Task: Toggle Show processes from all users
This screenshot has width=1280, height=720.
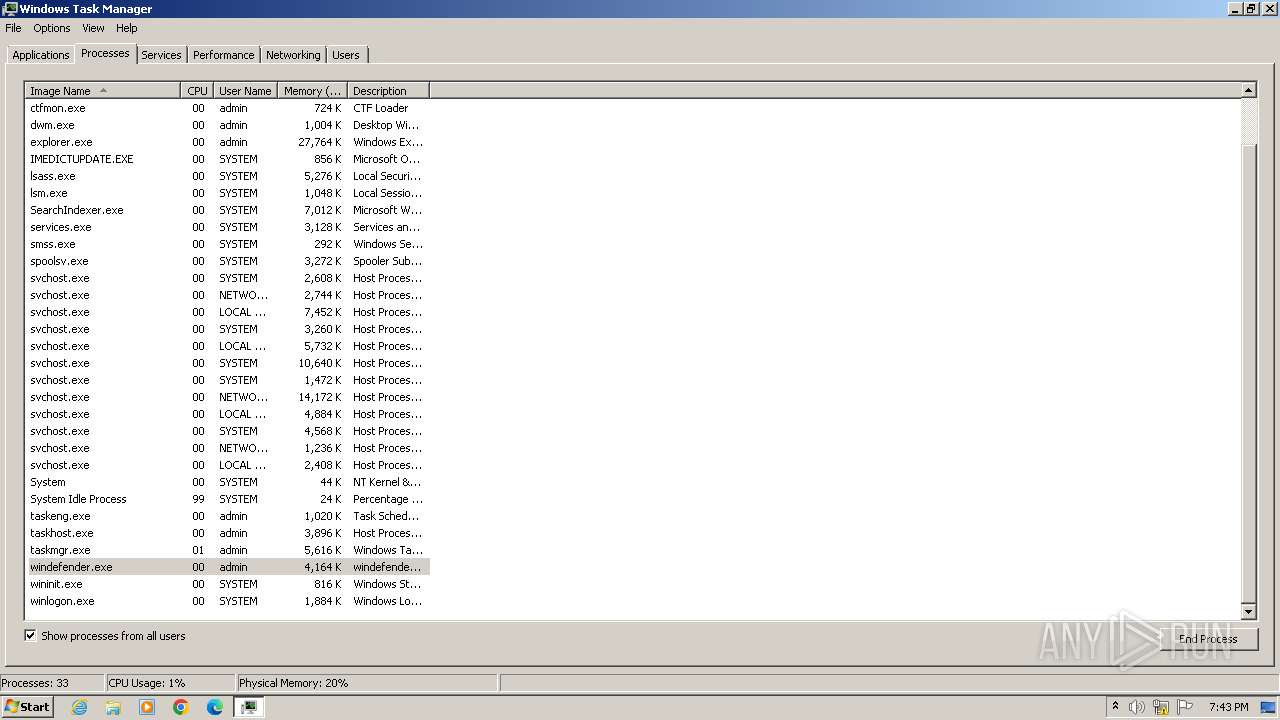Action: tap(30, 636)
